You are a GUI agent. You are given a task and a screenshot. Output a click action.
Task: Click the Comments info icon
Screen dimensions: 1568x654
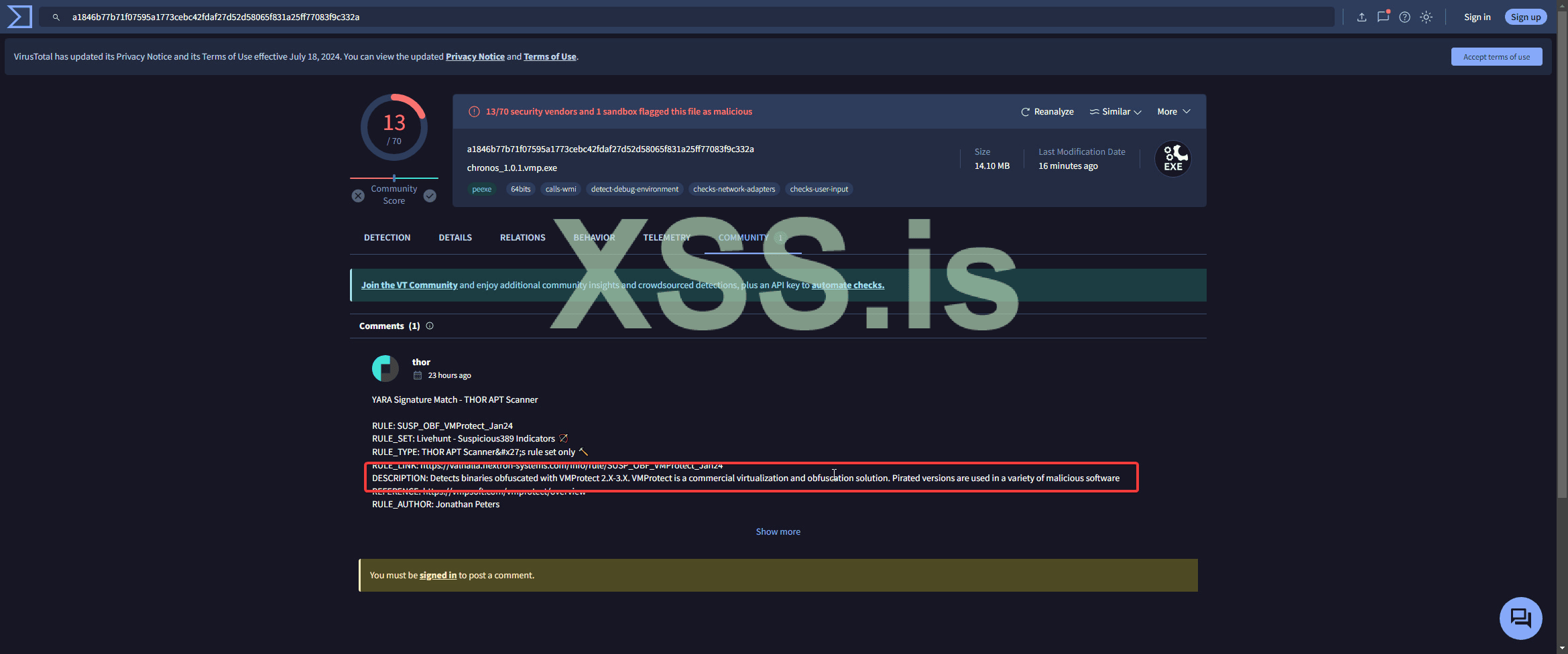tap(430, 326)
